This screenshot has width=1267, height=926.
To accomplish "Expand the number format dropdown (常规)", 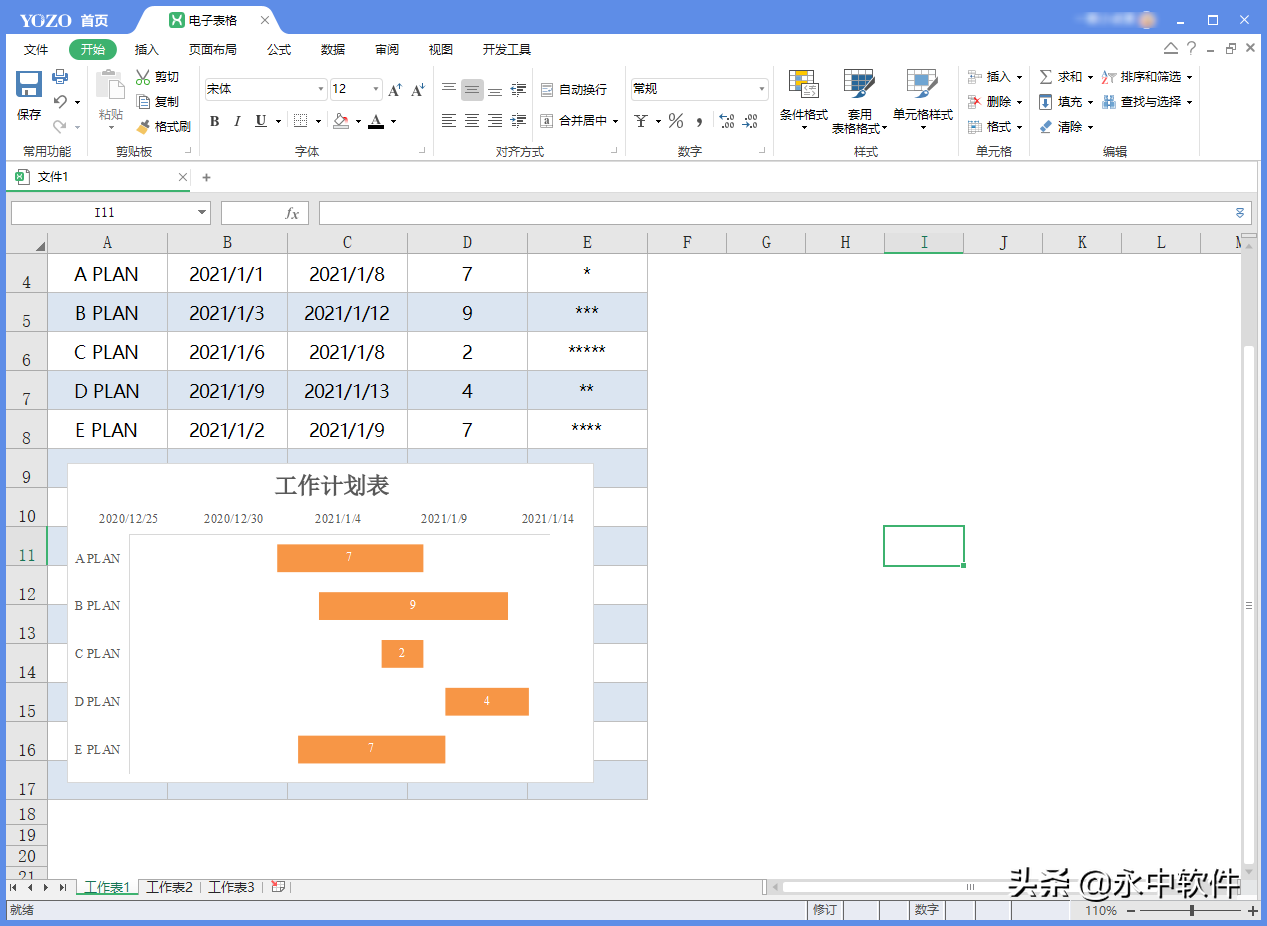I will [x=761, y=89].
